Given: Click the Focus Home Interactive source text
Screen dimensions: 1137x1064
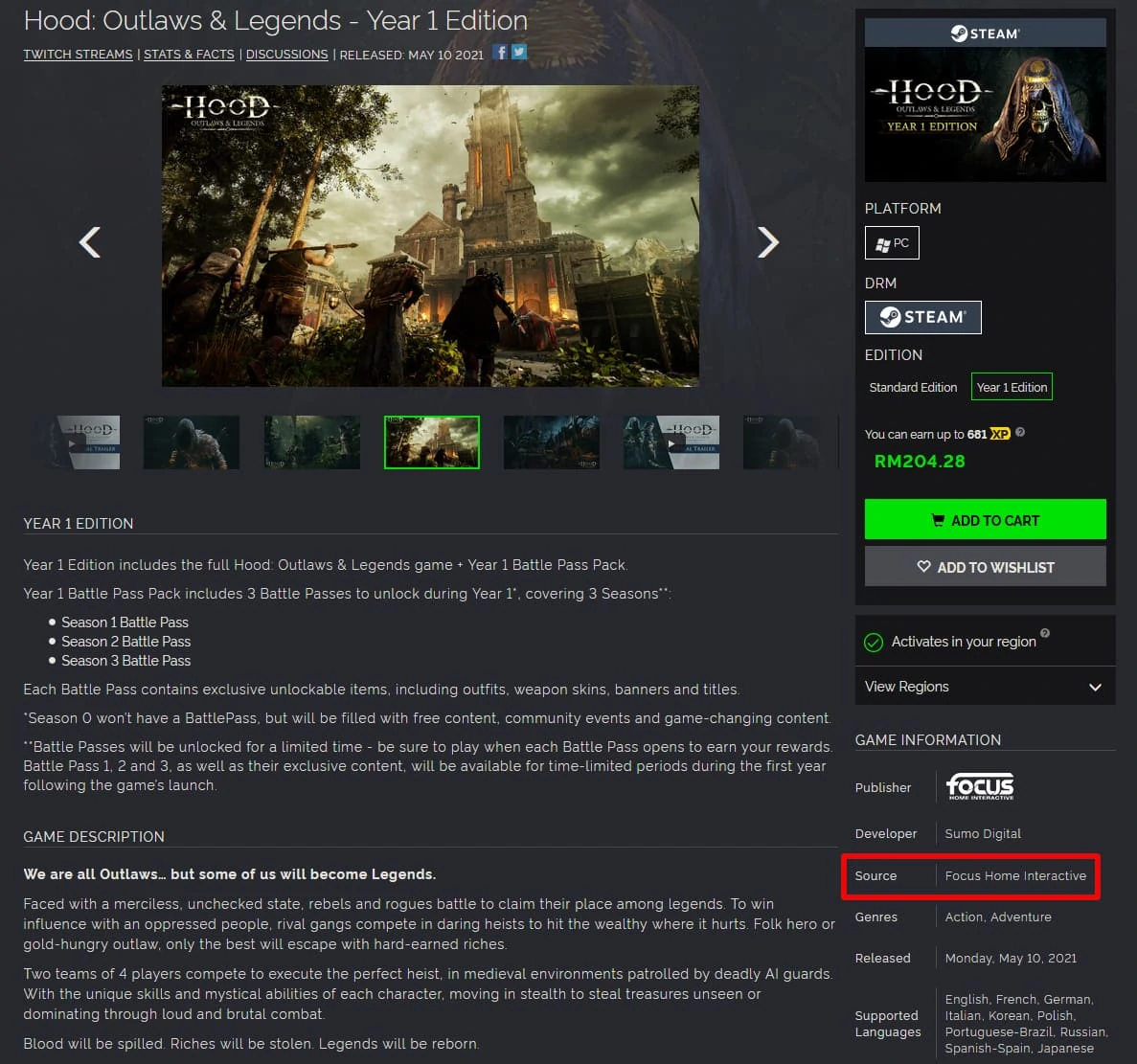Looking at the screenshot, I should point(1015,875).
